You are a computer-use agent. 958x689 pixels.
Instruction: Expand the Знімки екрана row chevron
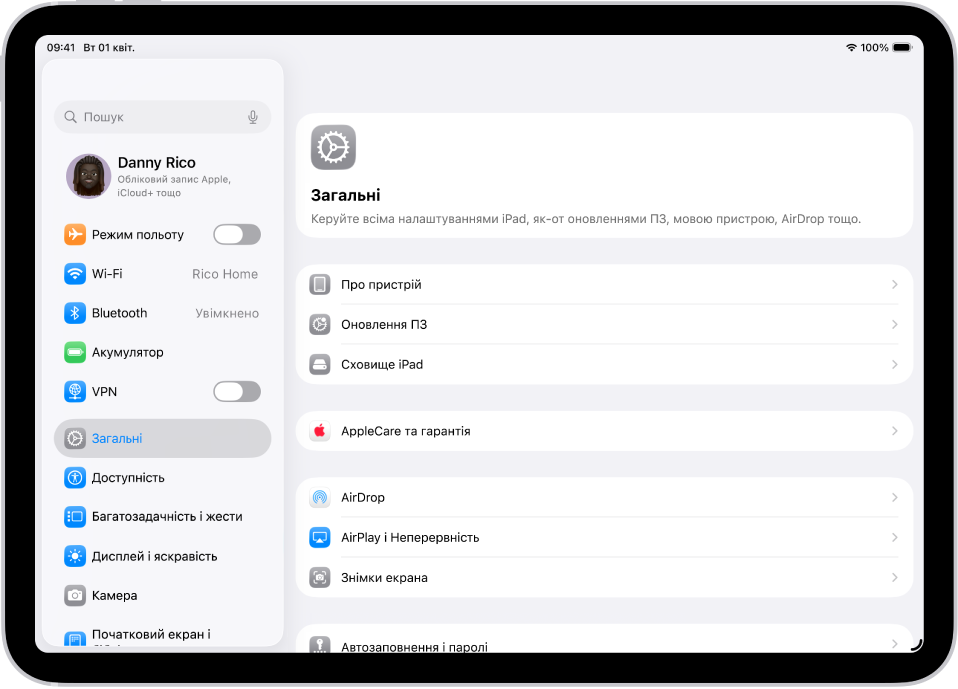point(894,578)
